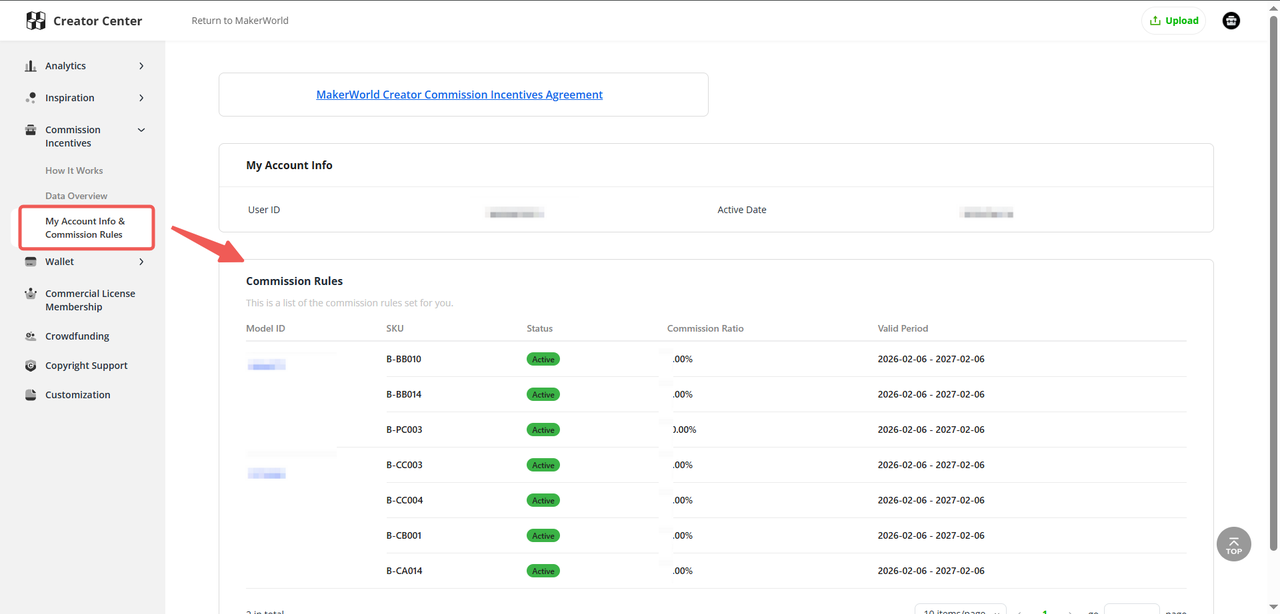
Task: Click the Copyright Support sidebar icon
Action: pyautogui.click(x=31, y=366)
